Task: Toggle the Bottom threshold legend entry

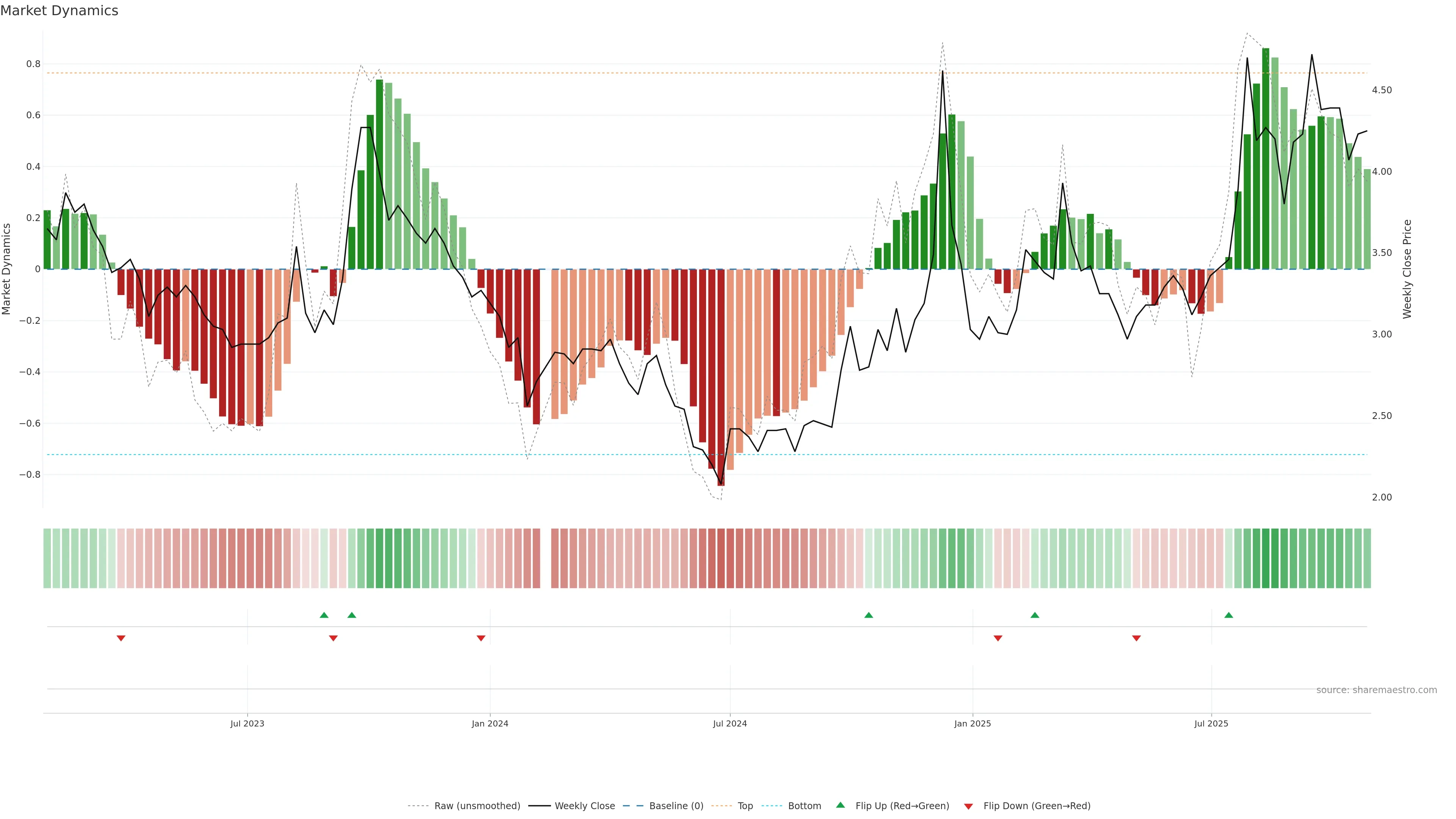Action: (804, 806)
